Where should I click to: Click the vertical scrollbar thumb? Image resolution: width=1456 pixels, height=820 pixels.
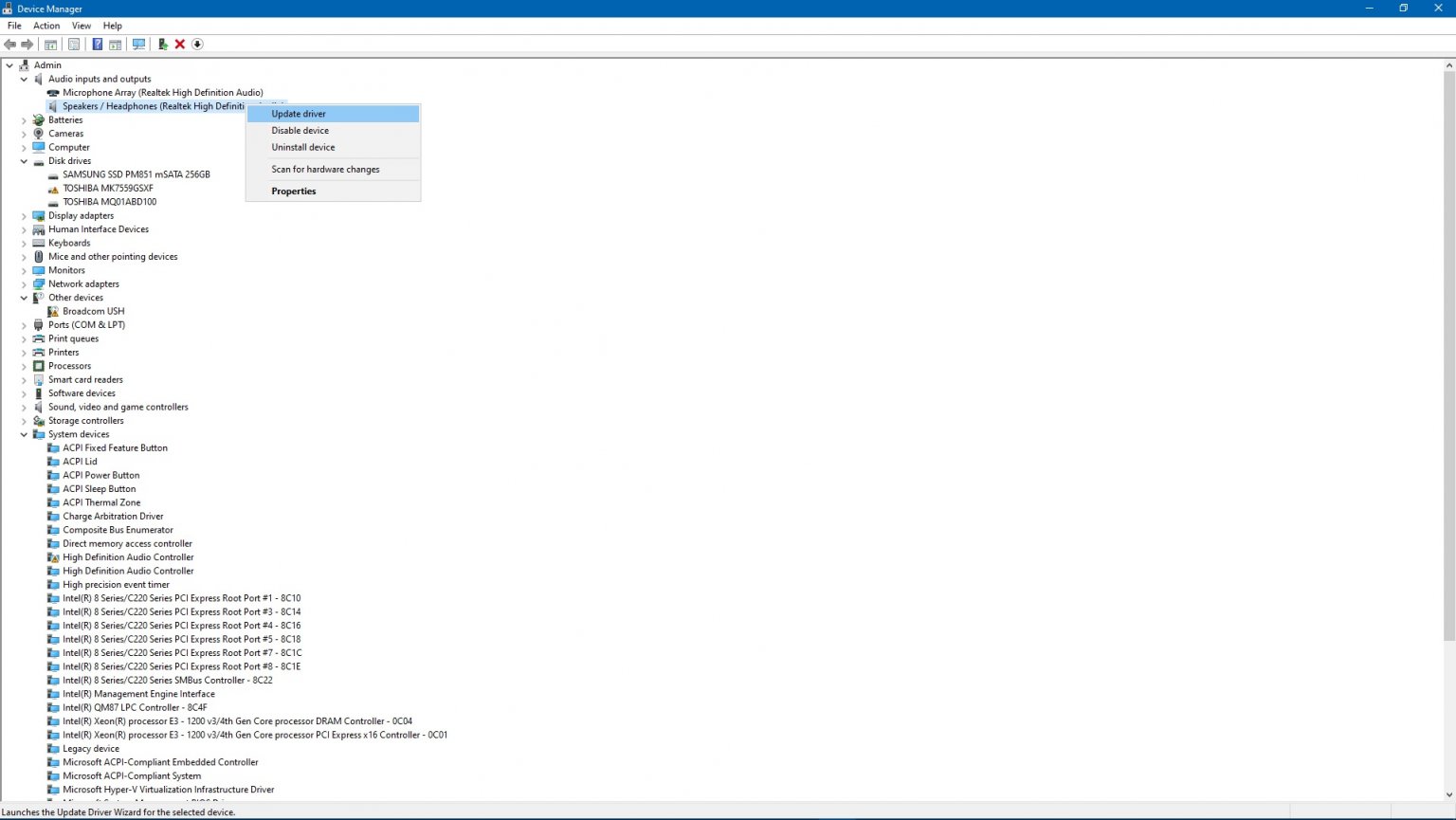(x=1449, y=356)
